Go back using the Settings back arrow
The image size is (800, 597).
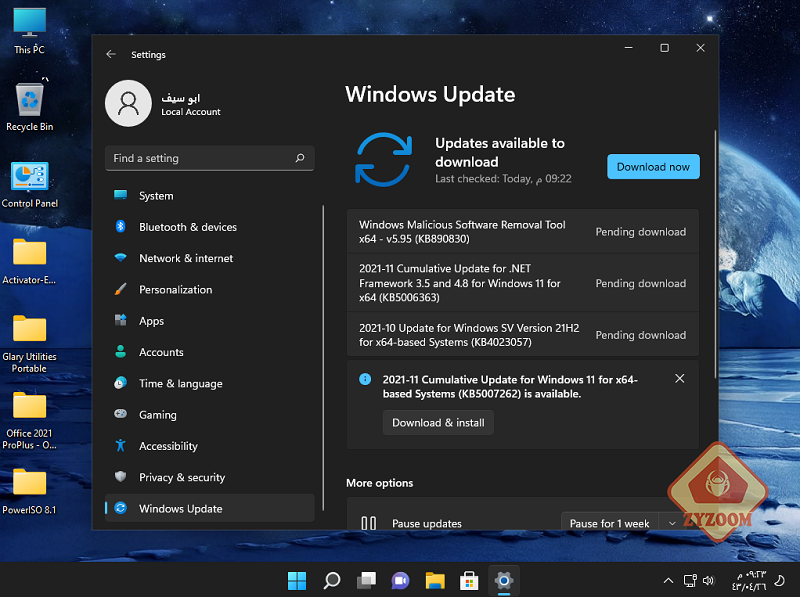pos(111,54)
